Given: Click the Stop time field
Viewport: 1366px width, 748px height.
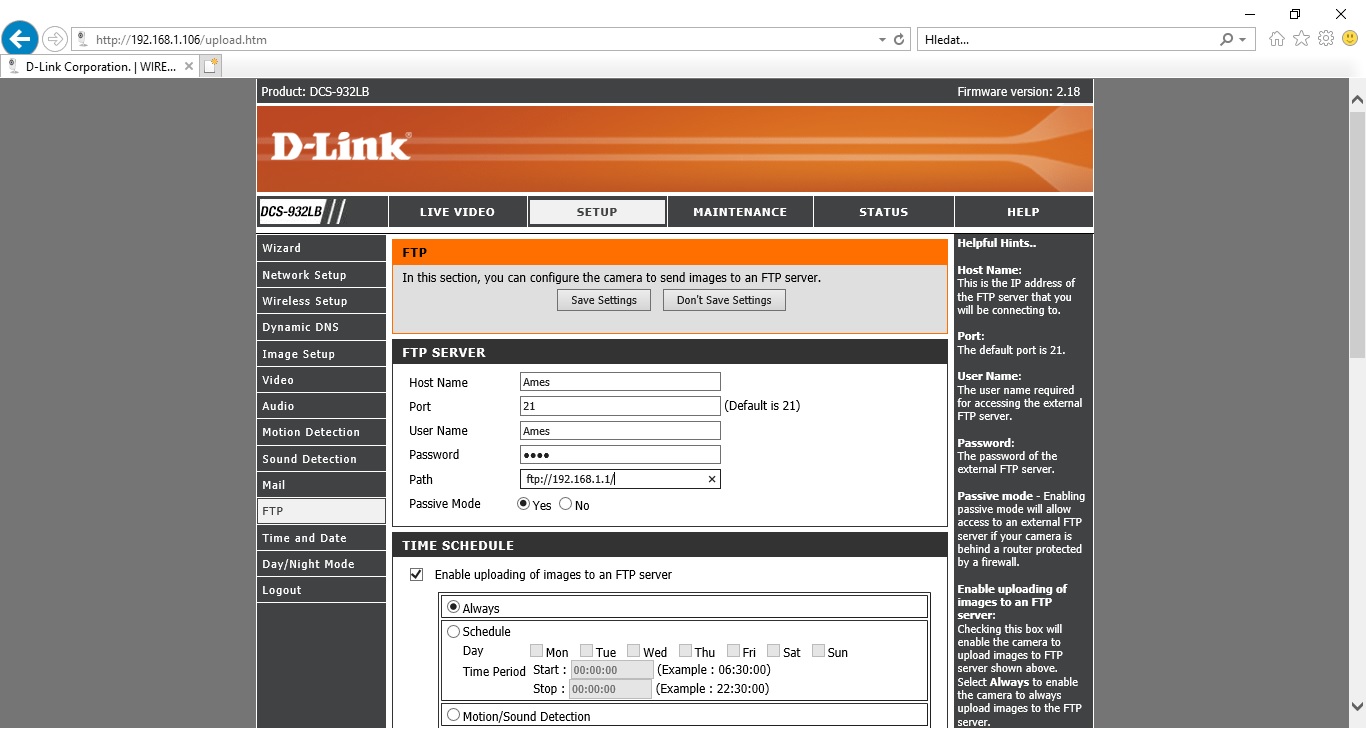Looking at the screenshot, I should [612, 689].
